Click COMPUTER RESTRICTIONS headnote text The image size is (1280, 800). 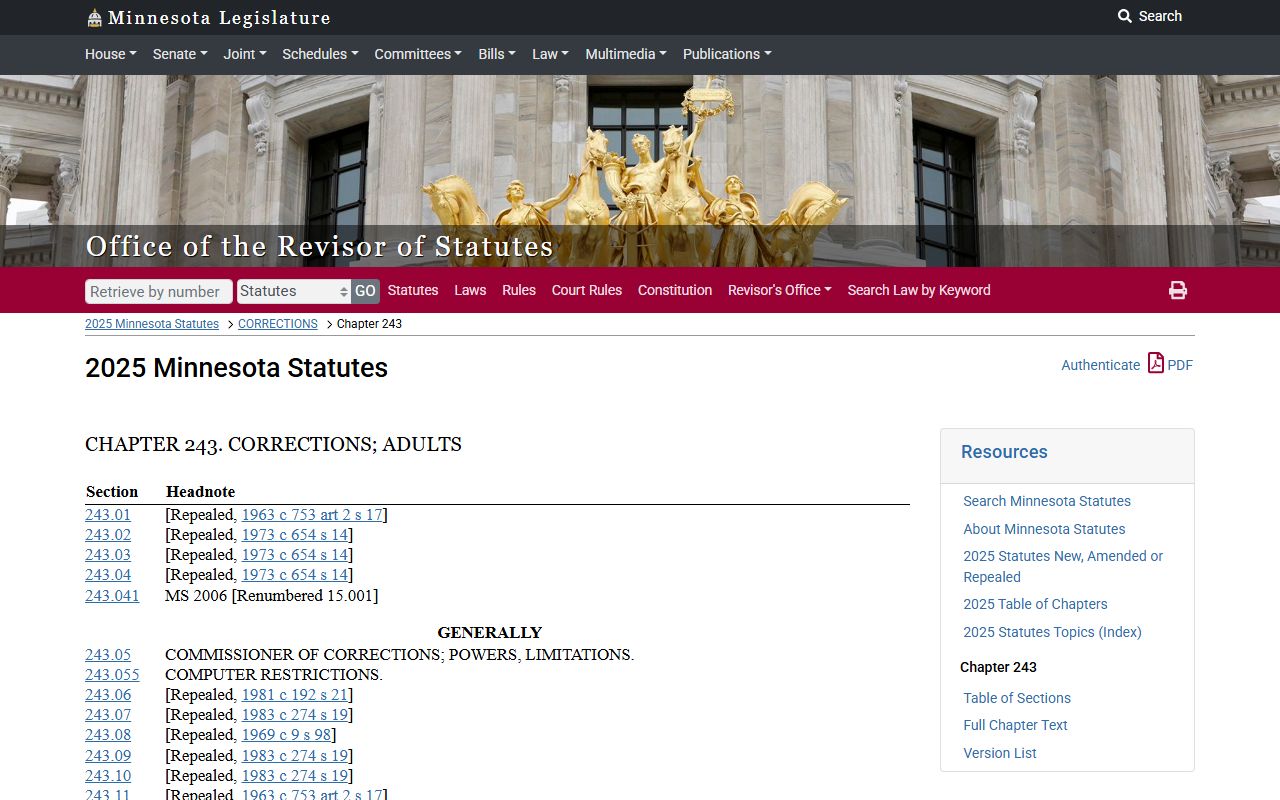(x=274, y=675)
